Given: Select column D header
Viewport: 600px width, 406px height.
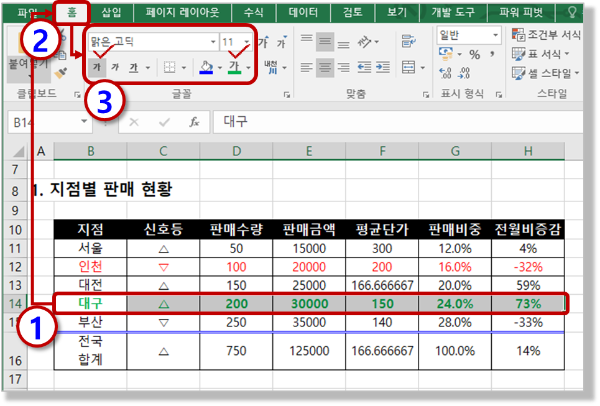Looking at the screenshot, I should point(236,151).
